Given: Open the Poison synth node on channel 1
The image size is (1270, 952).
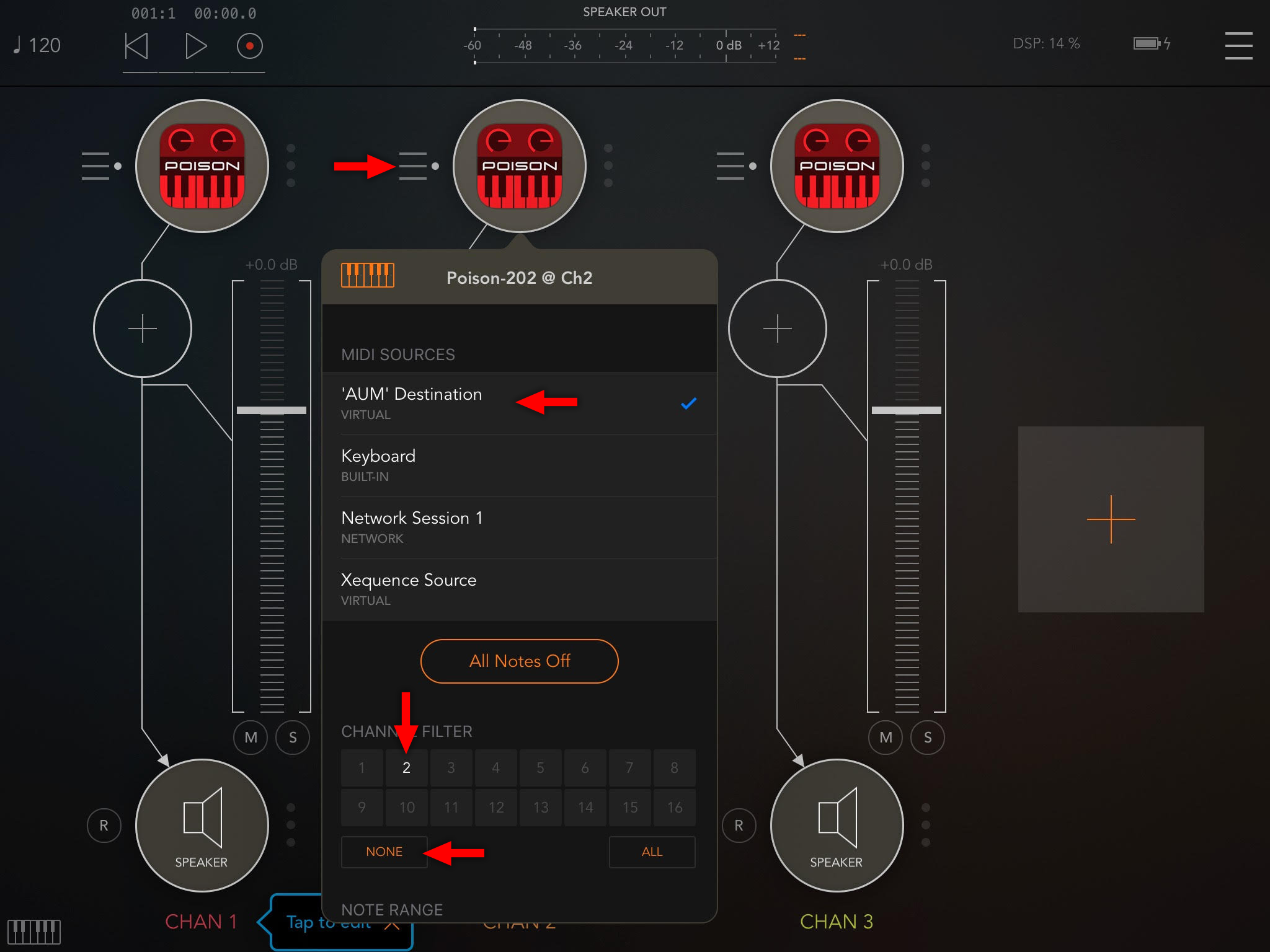Looking at the screenshot, I should [202, 166].
